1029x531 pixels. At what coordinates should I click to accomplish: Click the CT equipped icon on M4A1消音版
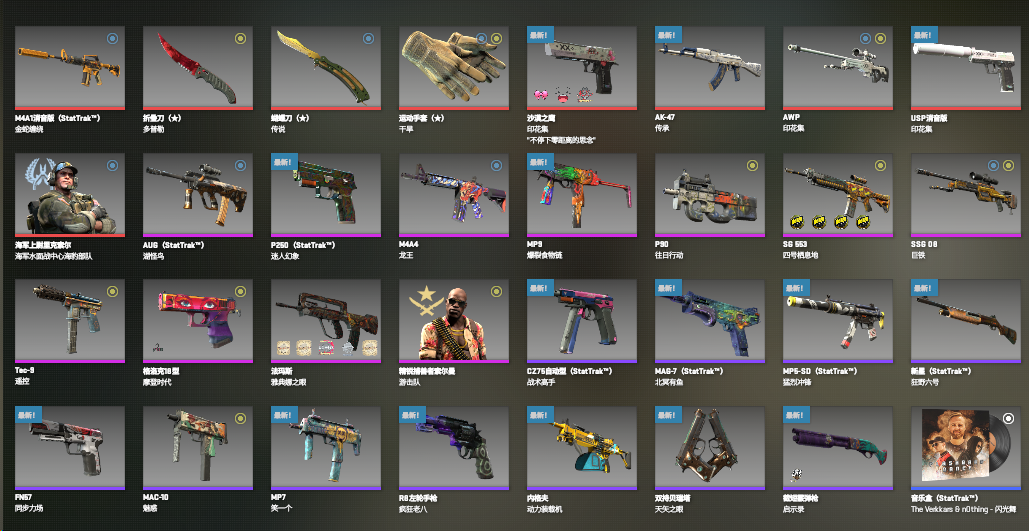point(112,39)
